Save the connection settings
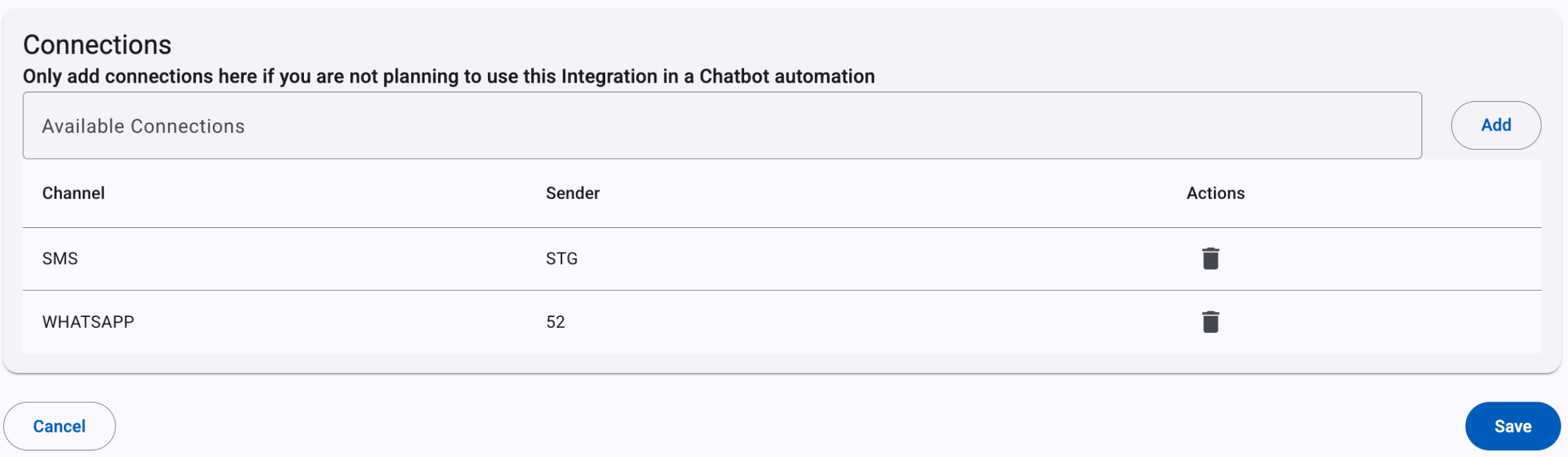 coord(1513,426)
